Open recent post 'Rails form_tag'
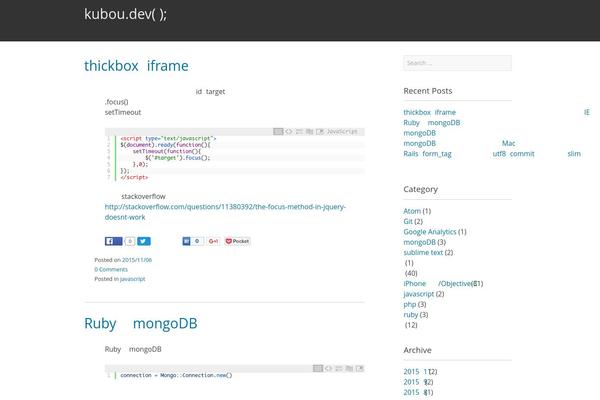 point(492,153)
